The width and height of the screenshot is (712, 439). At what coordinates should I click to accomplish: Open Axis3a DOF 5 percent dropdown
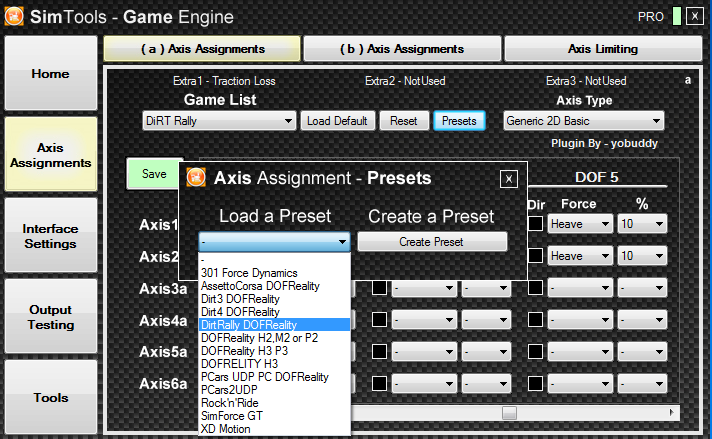coord(642,288)
